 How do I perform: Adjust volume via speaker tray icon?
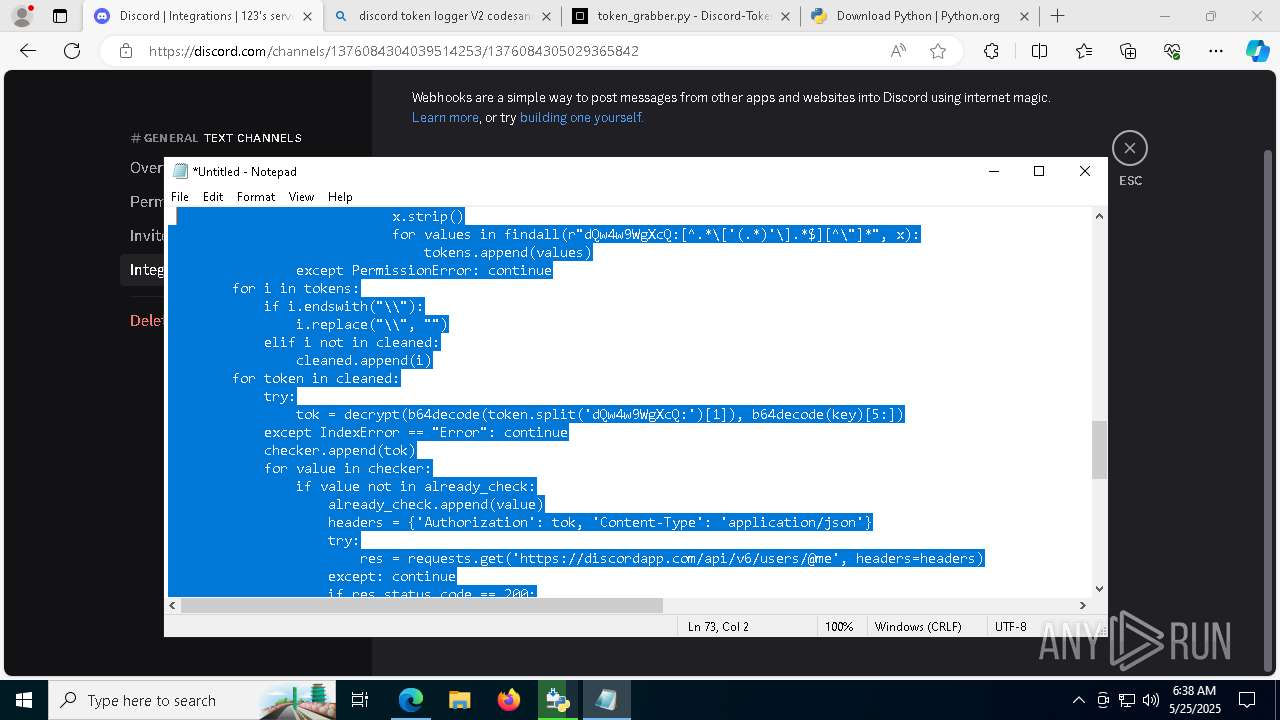tap(1151, 700)
